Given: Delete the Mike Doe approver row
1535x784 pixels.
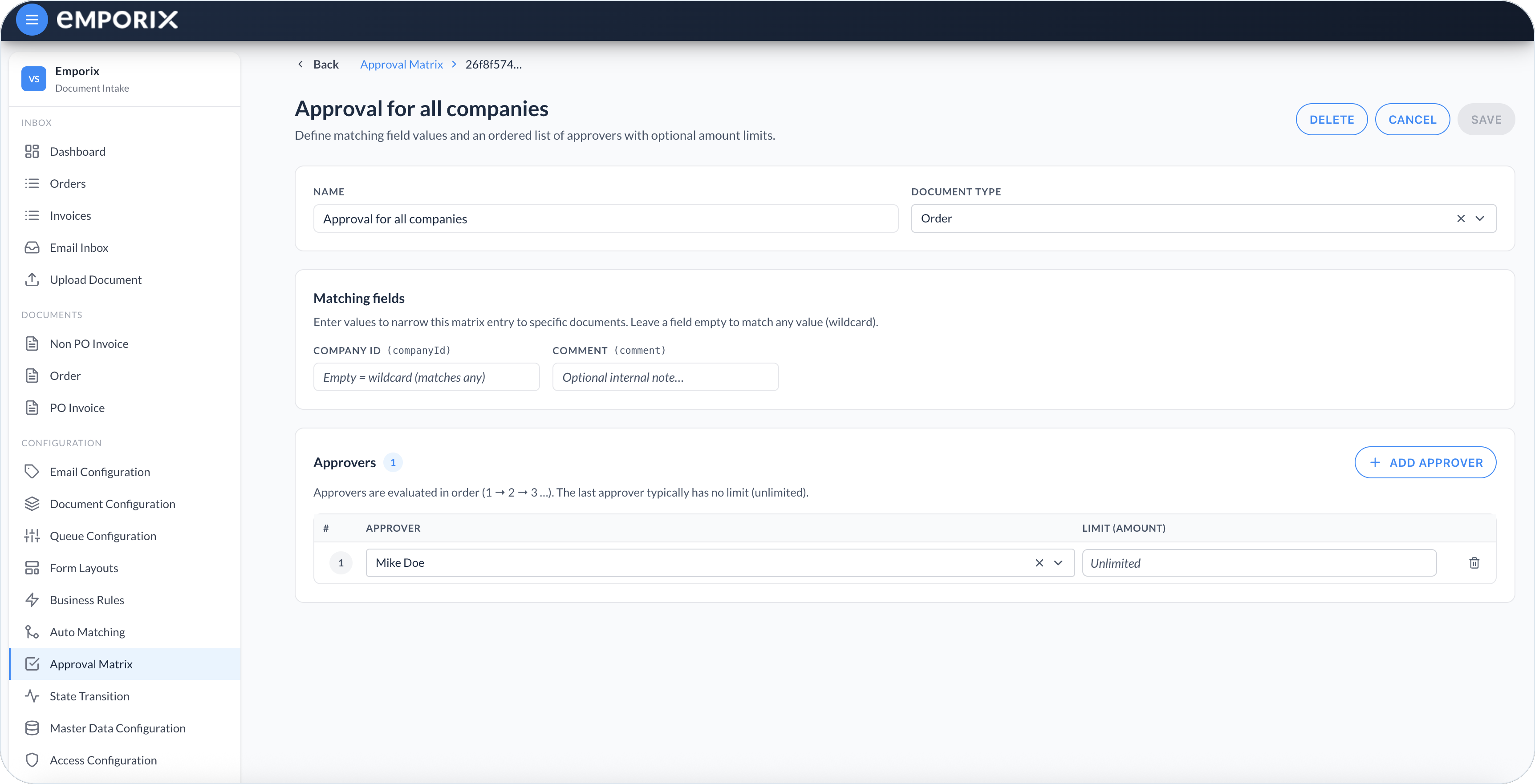Looking at the screenshot, I should click(1474, 563).
